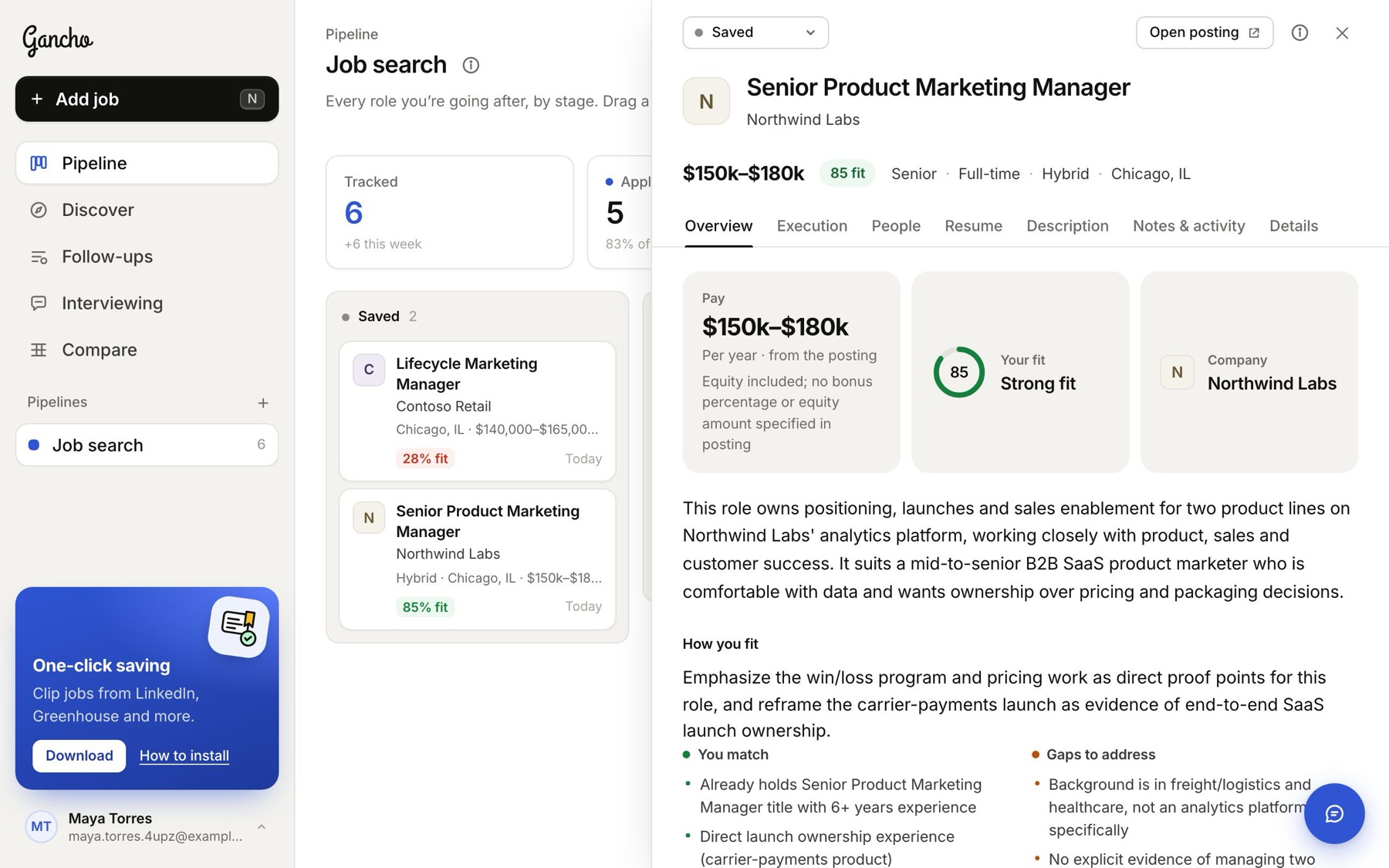Click the blue dot beside Job search pipeline

[34, 445]
